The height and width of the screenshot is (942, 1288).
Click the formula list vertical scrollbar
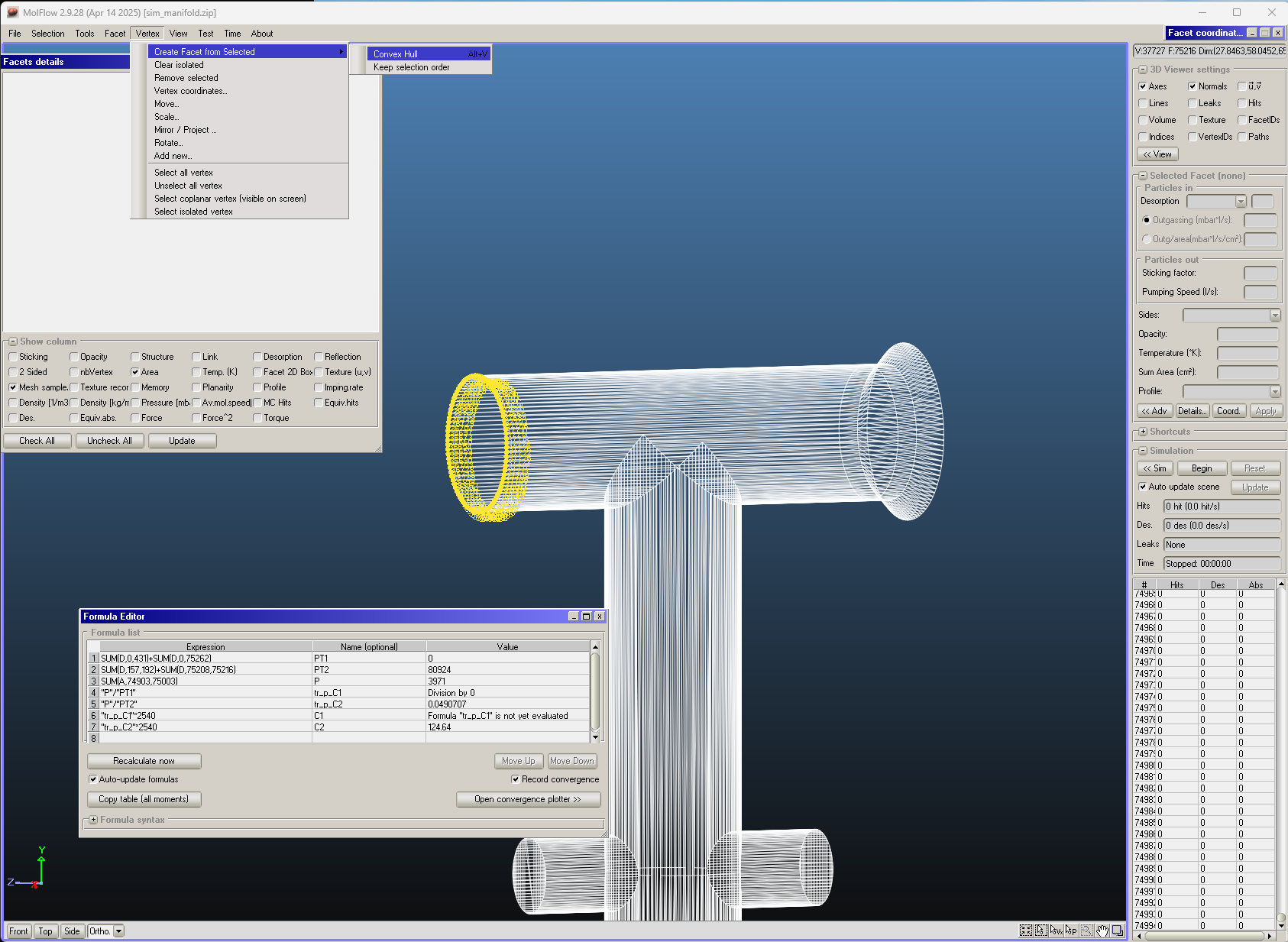[595, 691]
